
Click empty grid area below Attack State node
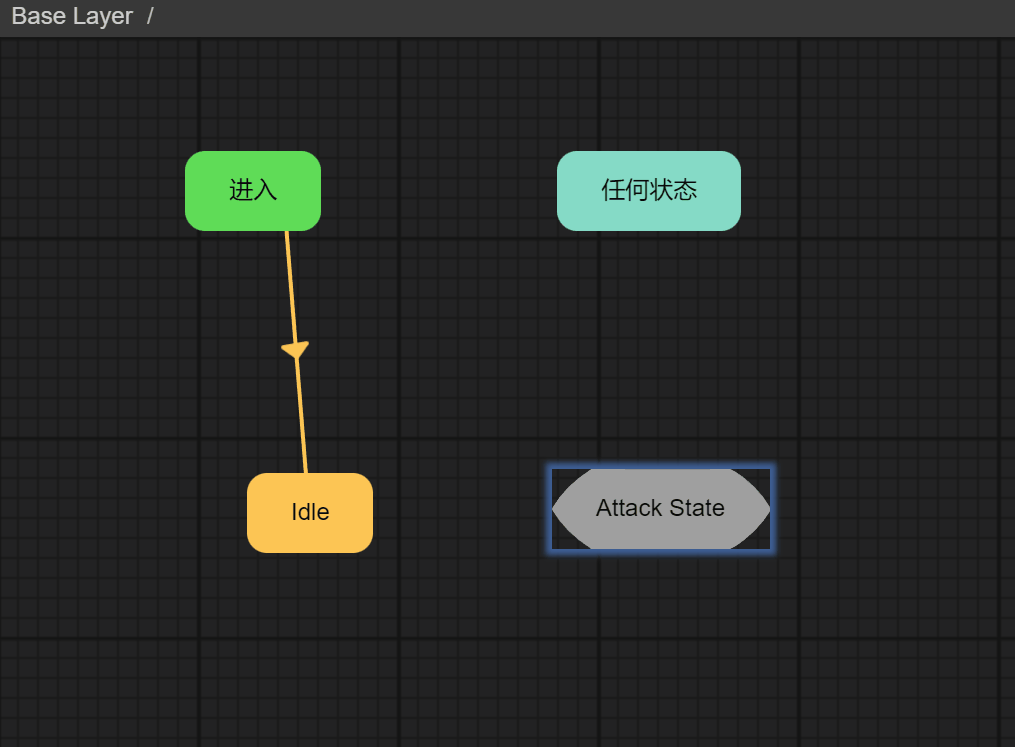pyautogui.click(x=661, y=640)
